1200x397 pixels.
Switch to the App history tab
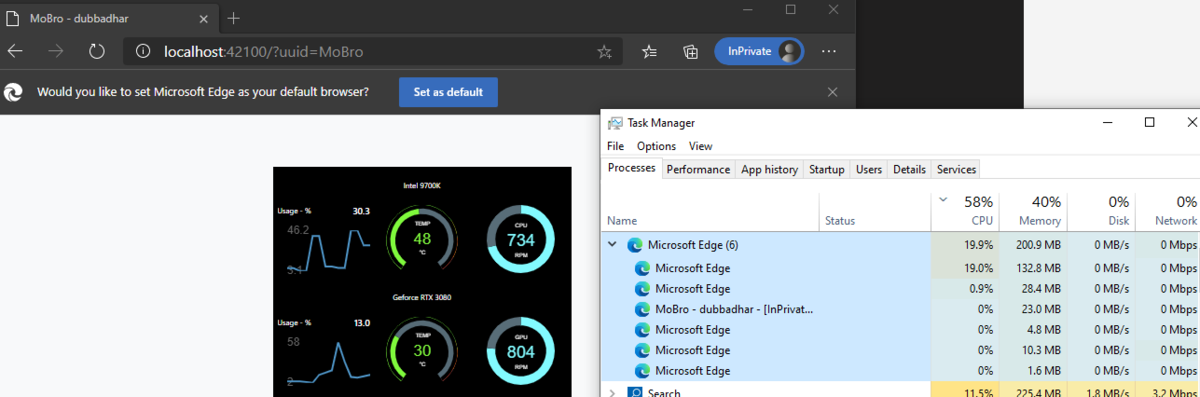[769, 170]
